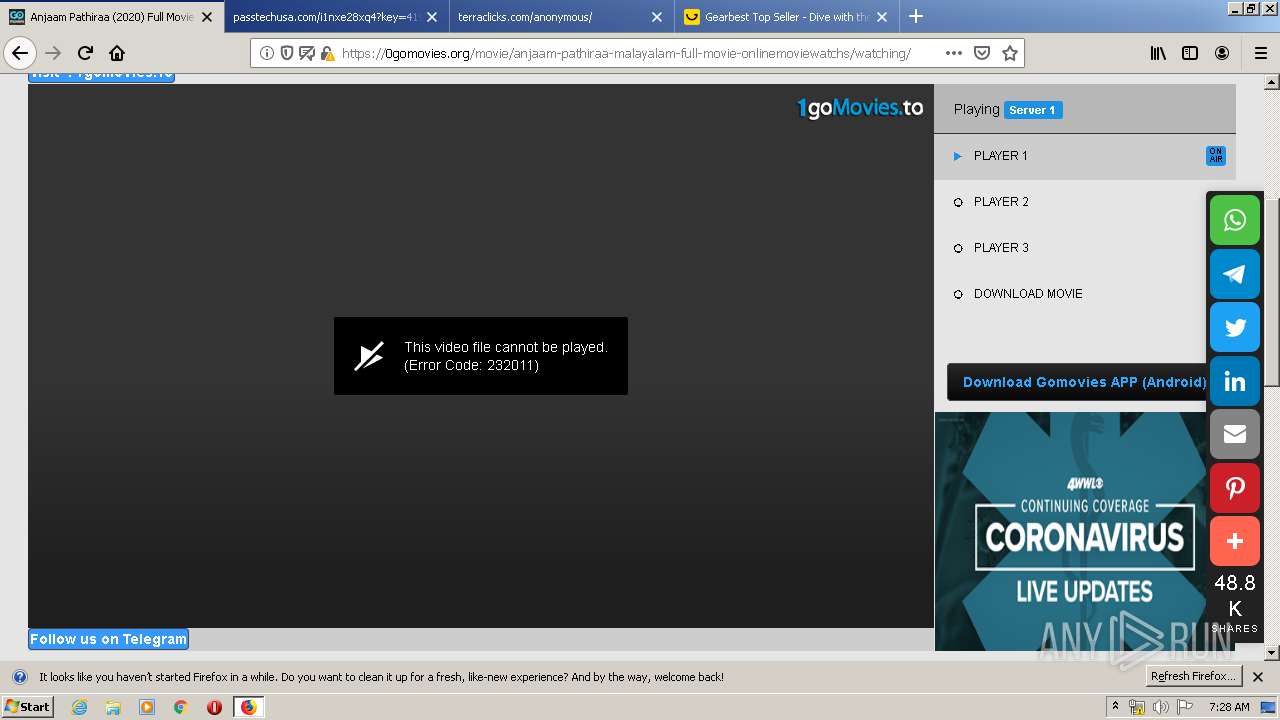This screenshot has width=1280, height=720.
Task: Open the Coronavirus Live Updates ad
Action: (x=1071, y=531)
